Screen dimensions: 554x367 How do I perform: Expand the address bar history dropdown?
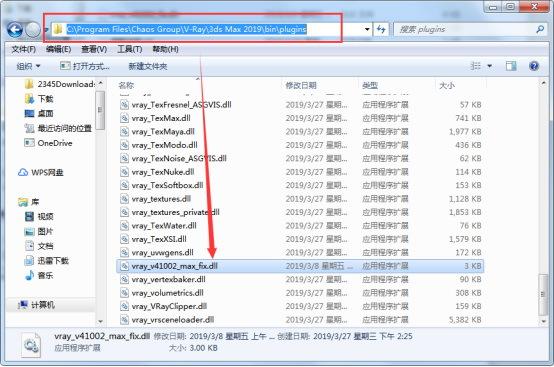(x=367, y=29)
